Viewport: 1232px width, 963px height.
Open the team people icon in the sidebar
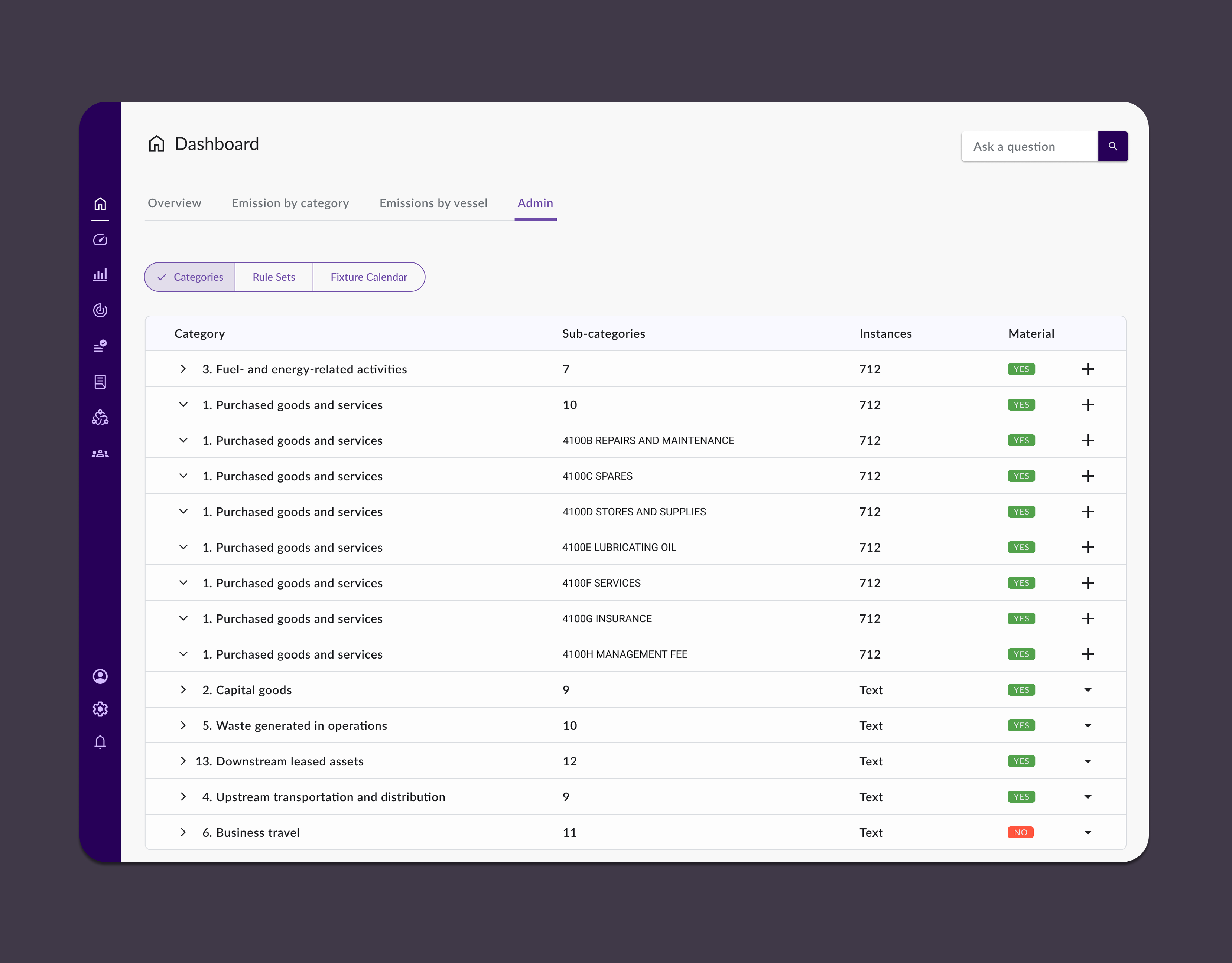[x=100, y=454]
